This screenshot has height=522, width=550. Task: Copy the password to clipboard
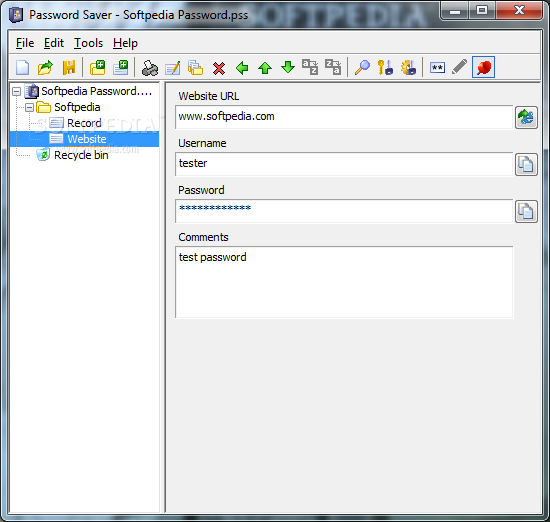pyautogui.click(x=526, y=211)
